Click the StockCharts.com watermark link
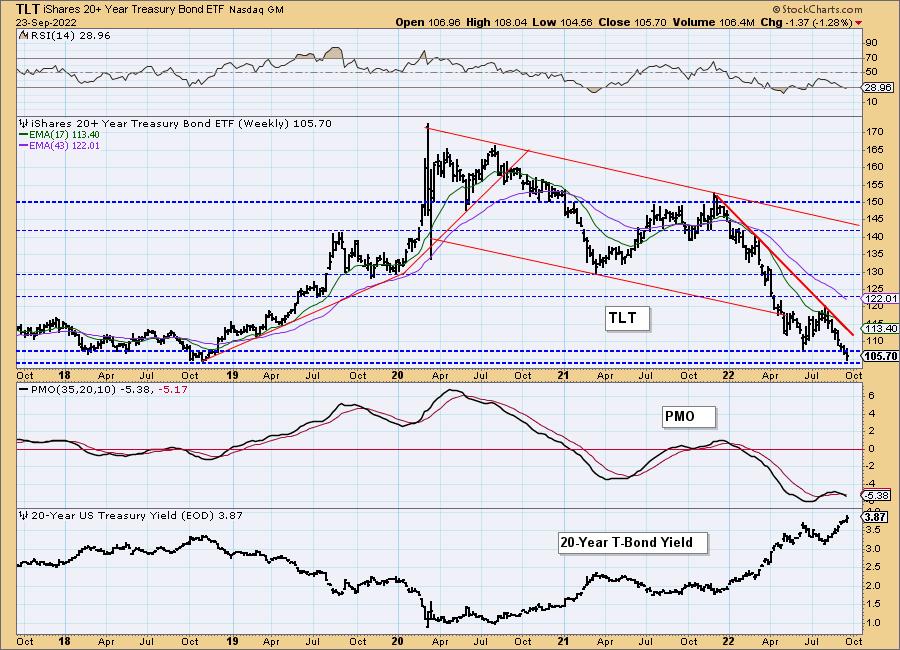This screenshot has height=650, width=900. (x=817, y=9)
